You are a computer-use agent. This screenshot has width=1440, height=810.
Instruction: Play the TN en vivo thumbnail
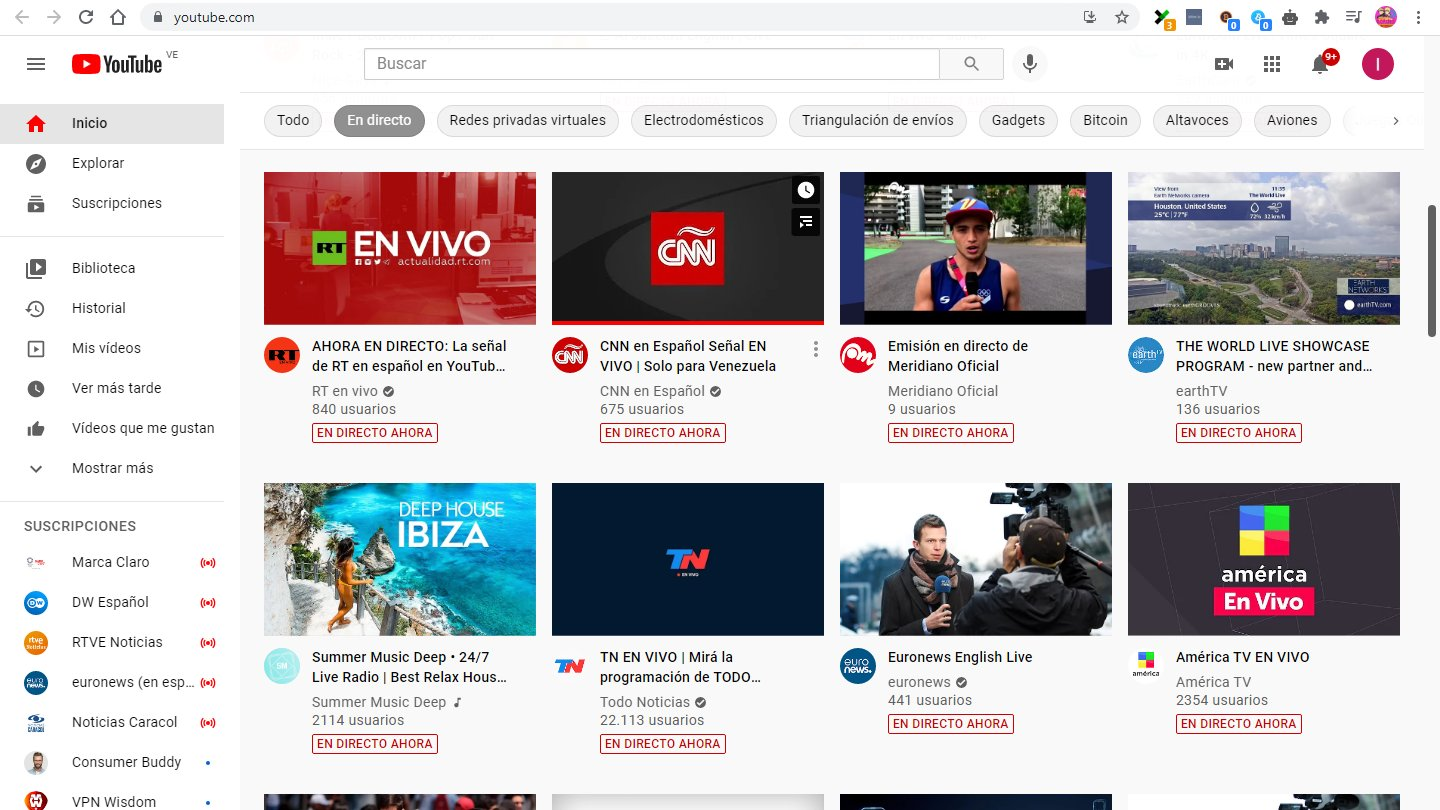[688, 559]
